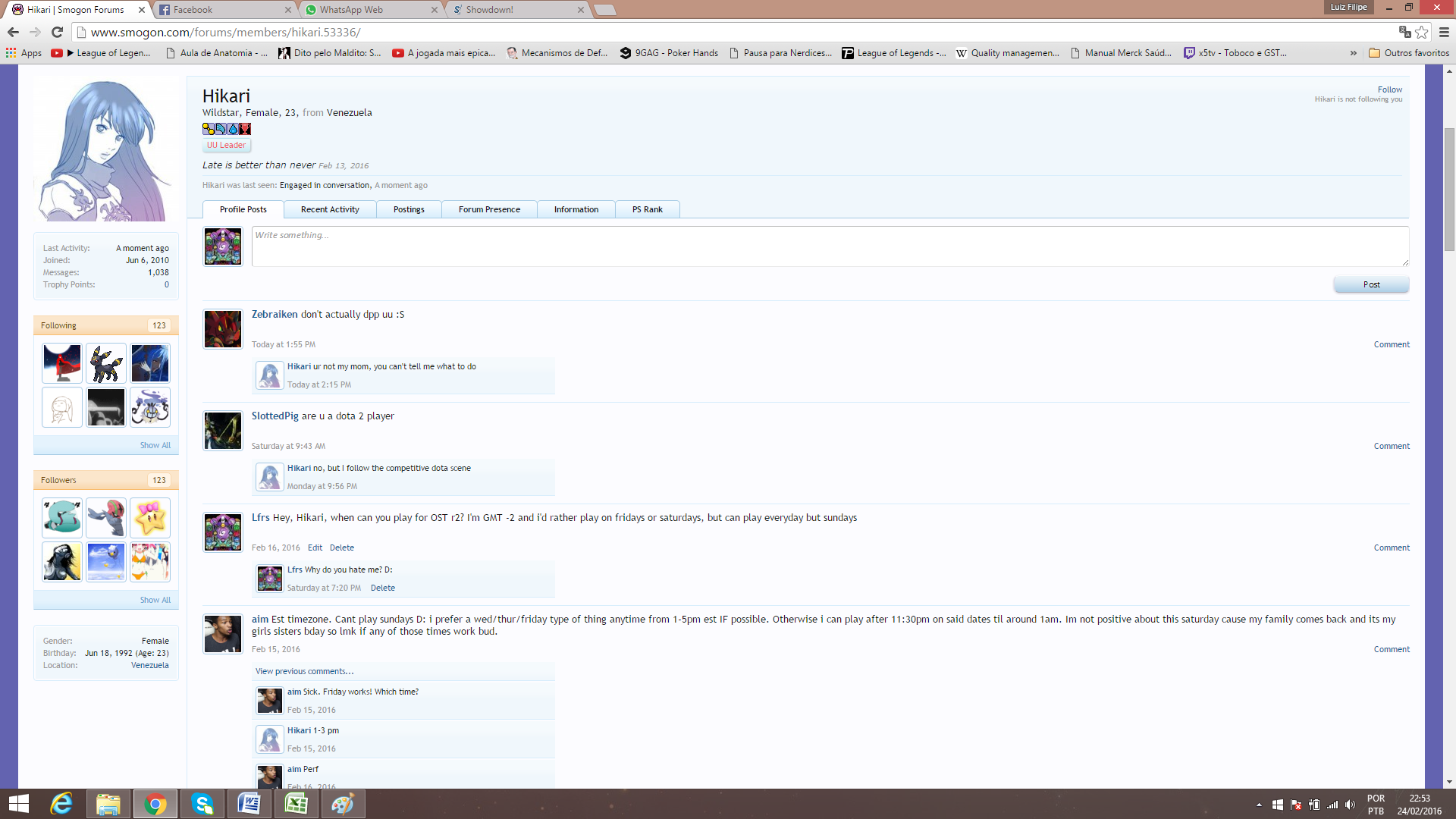Click the back navigation arrow
Image resolution: width=1456 pixels, height=819 pixels.
tap(13, 32)
